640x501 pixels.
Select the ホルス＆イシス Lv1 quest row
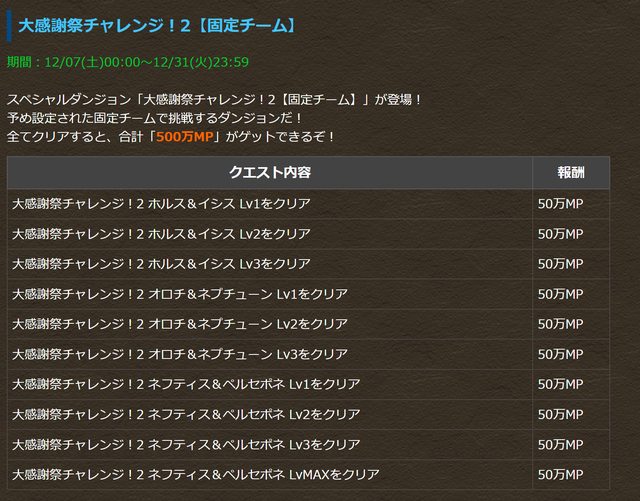point(309,204)
